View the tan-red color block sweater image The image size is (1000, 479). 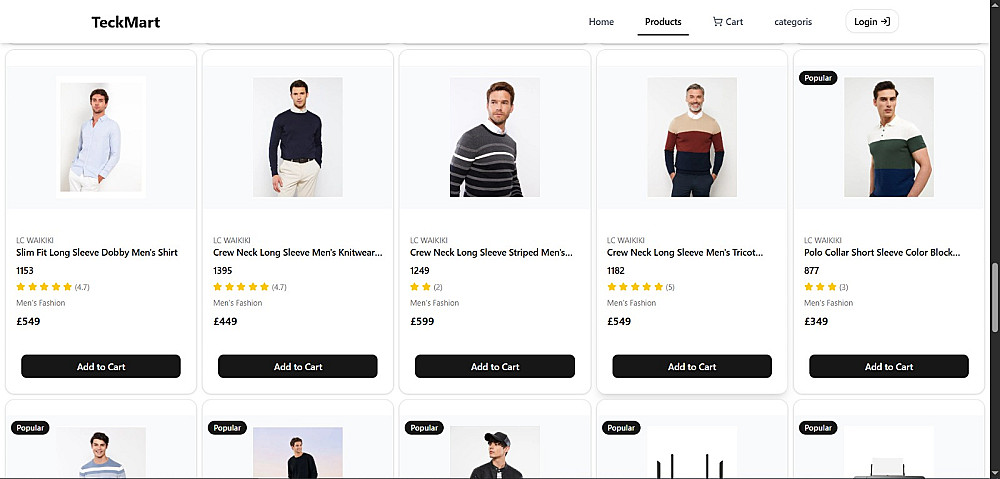[692, 137]
